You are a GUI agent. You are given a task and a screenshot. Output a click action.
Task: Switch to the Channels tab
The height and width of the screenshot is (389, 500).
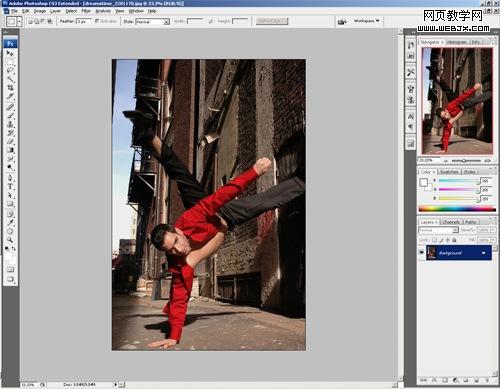tap(451, 222)
